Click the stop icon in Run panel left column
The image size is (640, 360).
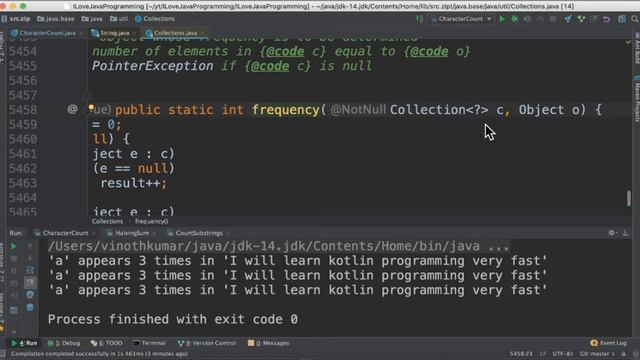(x=13, y=258)
